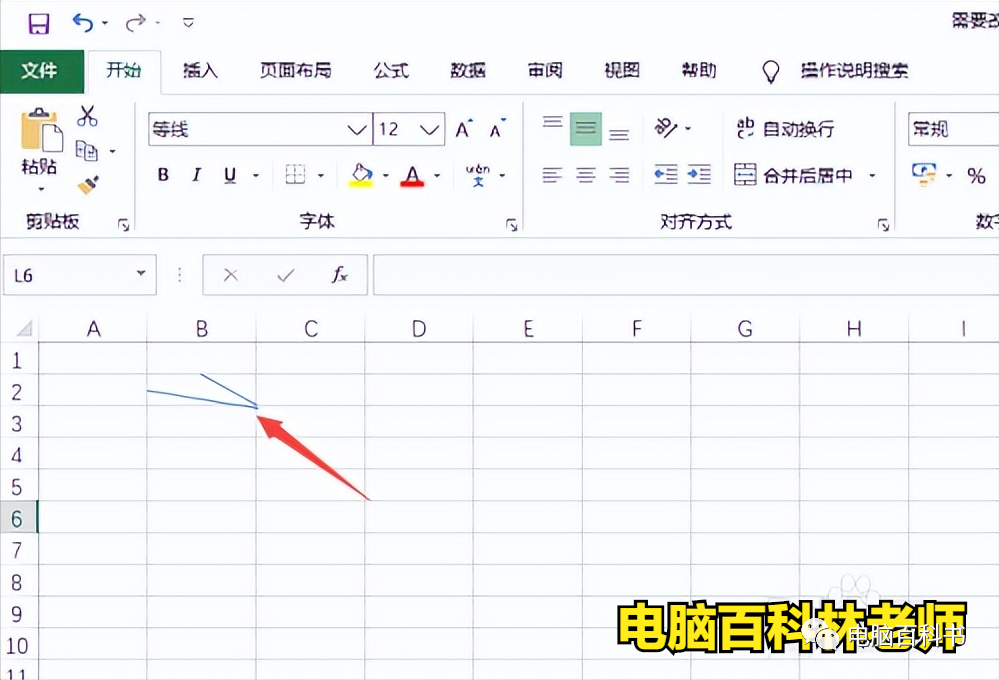
Task: Open the fill color dropdown arrow
Action: (385, 175)
